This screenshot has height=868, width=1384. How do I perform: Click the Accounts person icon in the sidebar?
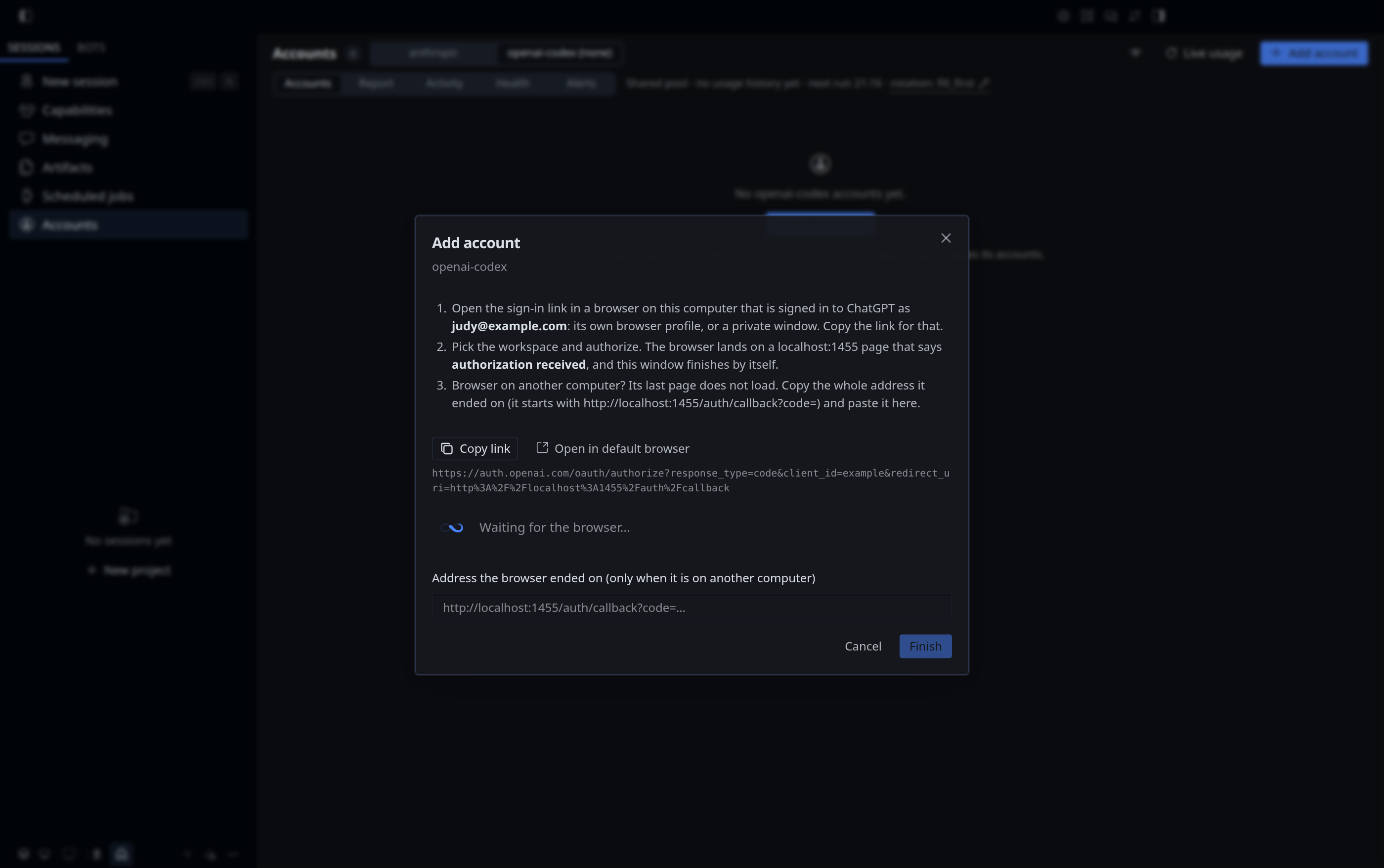click(26, 224)
